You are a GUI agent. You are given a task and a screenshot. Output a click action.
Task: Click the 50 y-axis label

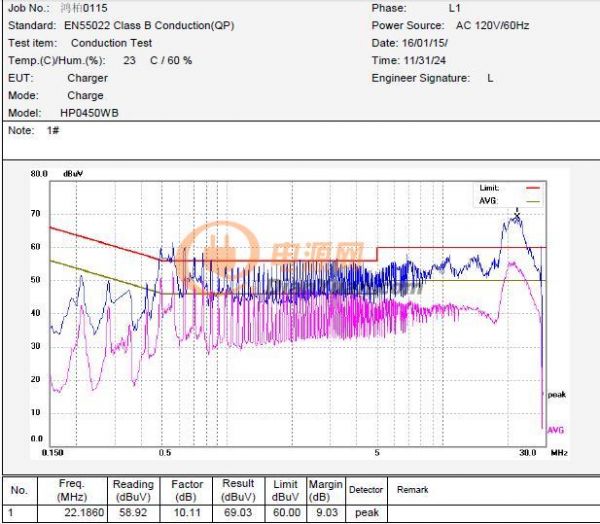click(36, 280)
